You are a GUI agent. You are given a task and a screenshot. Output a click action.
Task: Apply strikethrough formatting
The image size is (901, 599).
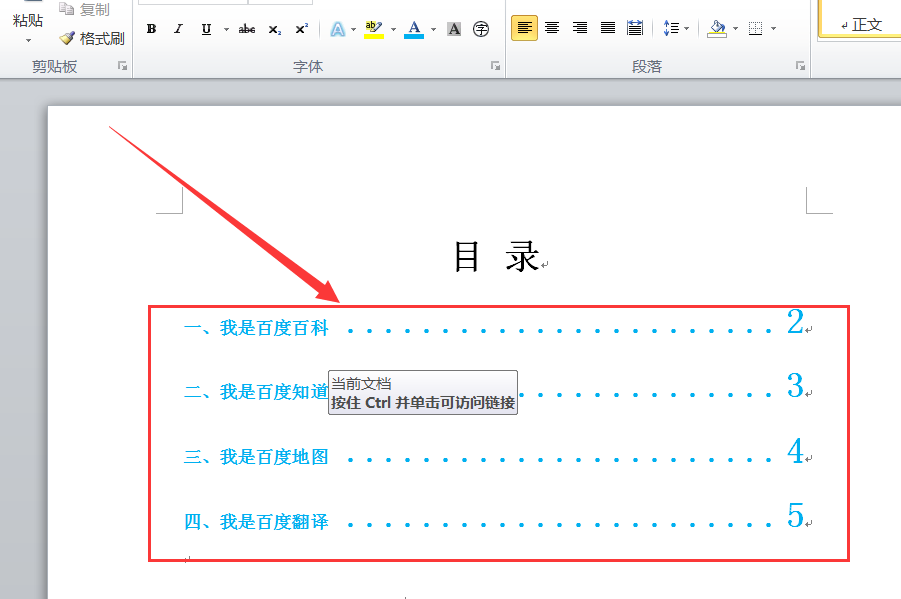click(247, 29)
